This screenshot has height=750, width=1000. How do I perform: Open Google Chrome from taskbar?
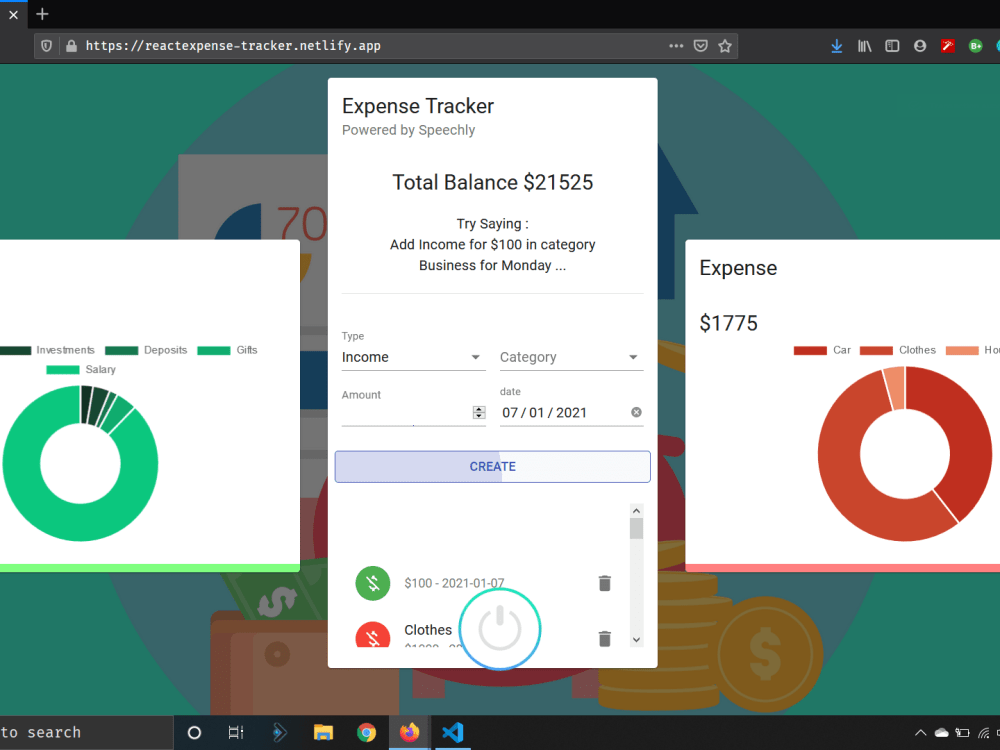367,733
